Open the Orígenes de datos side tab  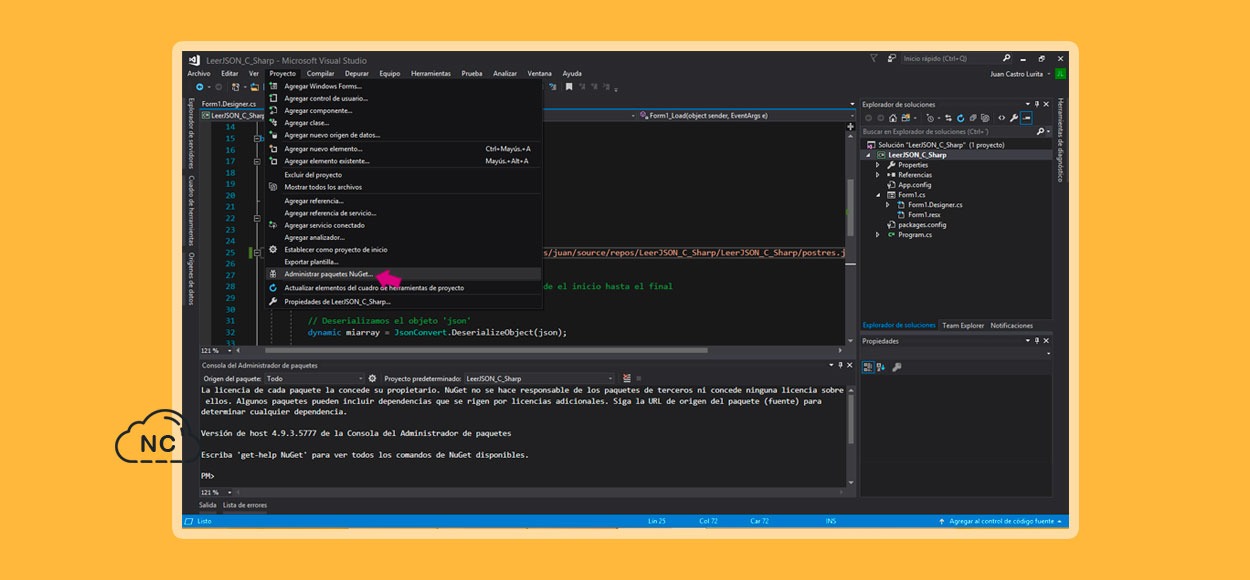tap(190, 279)
